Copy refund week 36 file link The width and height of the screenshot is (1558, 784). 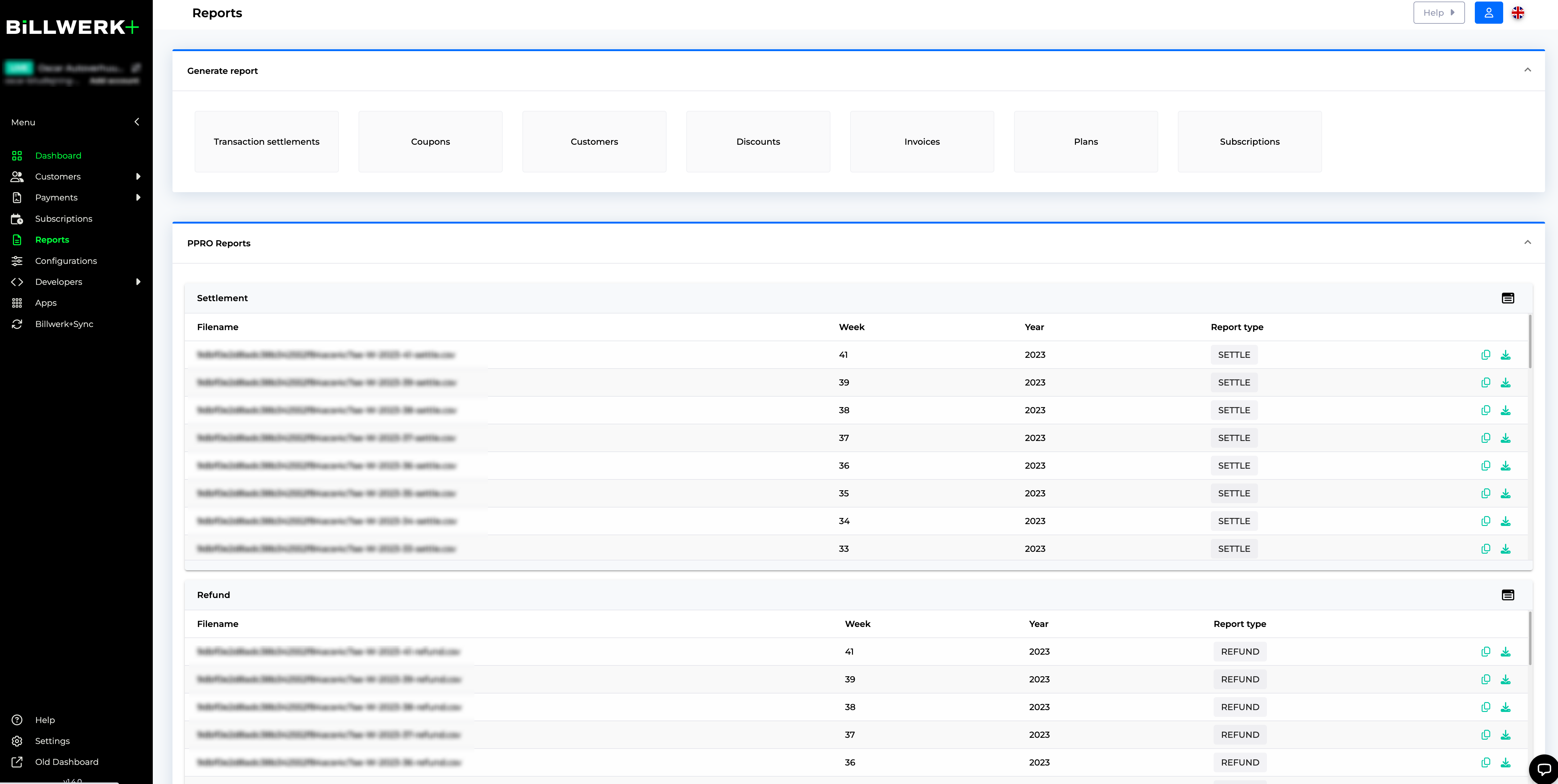pos(1485,763)
